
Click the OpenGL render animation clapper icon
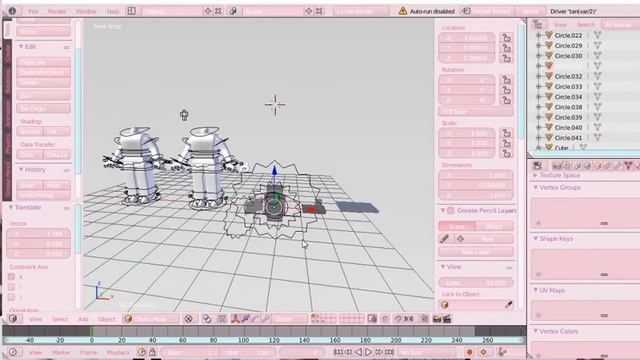(x=447, y=319)
